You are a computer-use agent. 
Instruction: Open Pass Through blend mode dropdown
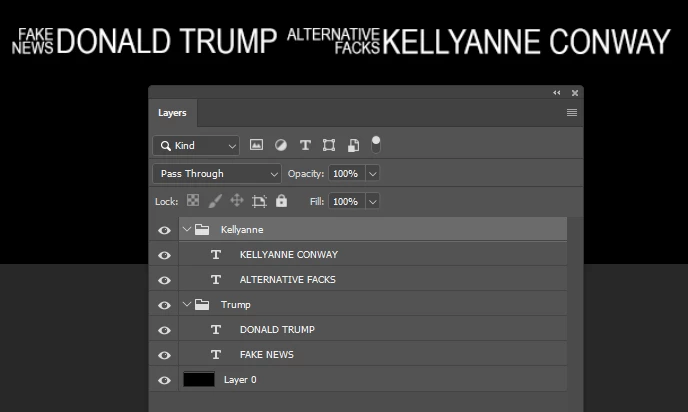click(x=217, y=174)
